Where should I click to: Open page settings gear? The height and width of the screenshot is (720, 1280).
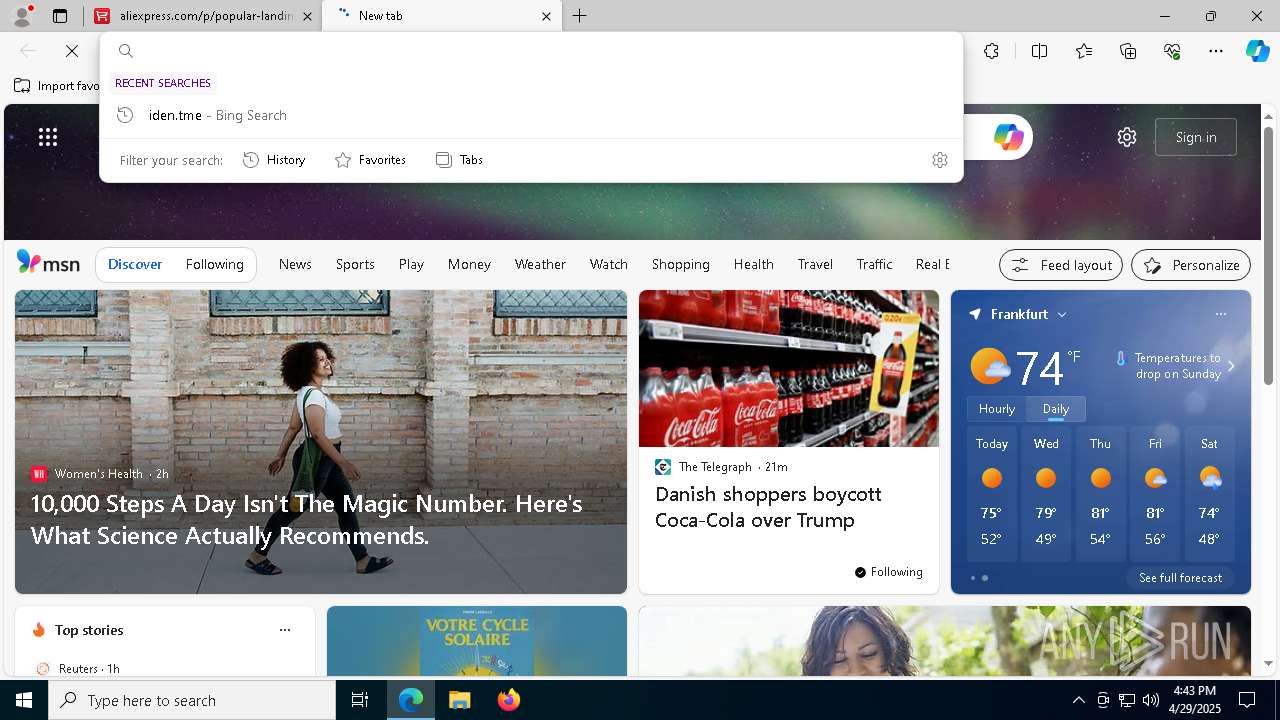(x=1127, y=137)
